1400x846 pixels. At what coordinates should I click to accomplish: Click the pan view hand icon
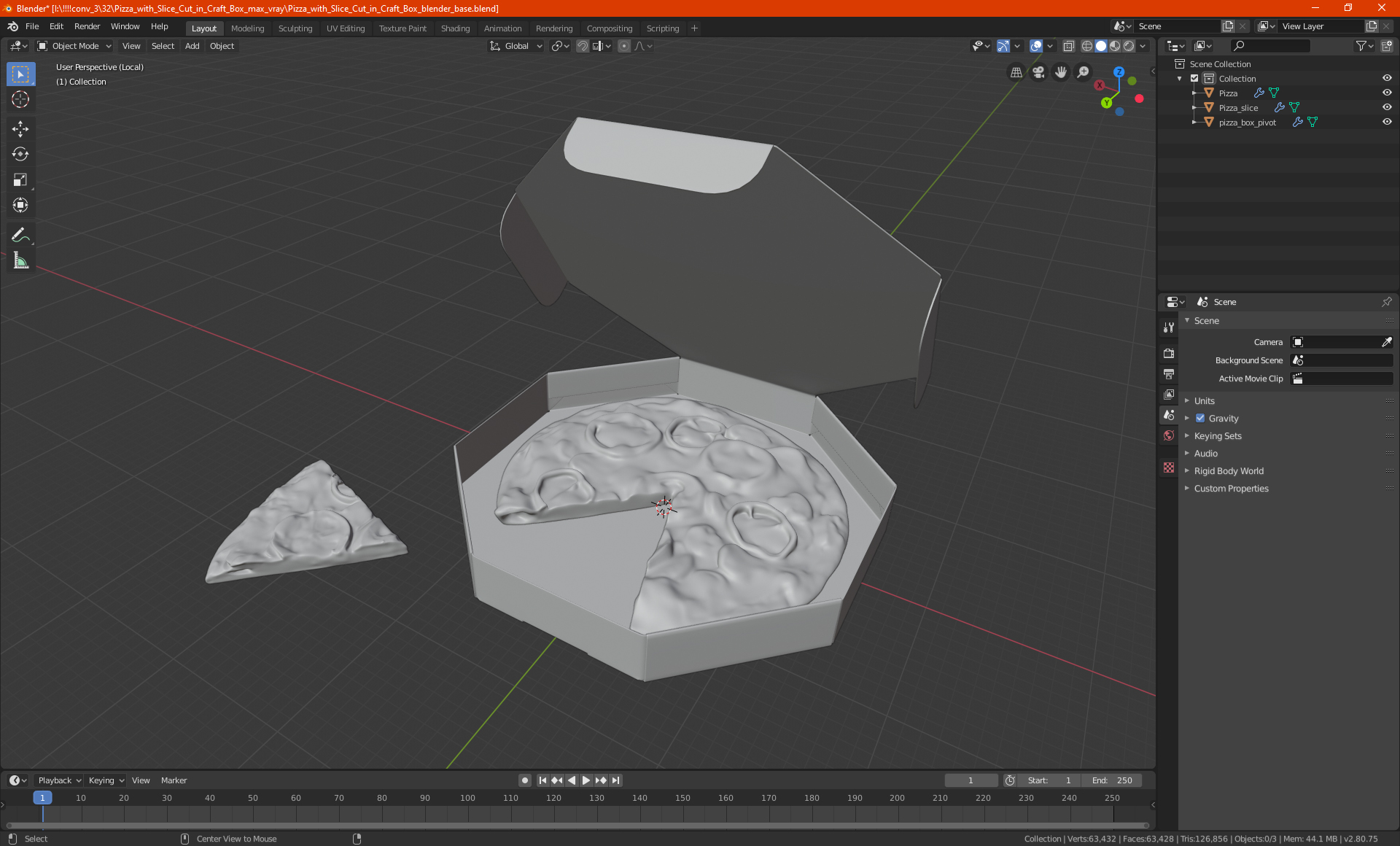pyautogui.click(x=1061, y=71)
